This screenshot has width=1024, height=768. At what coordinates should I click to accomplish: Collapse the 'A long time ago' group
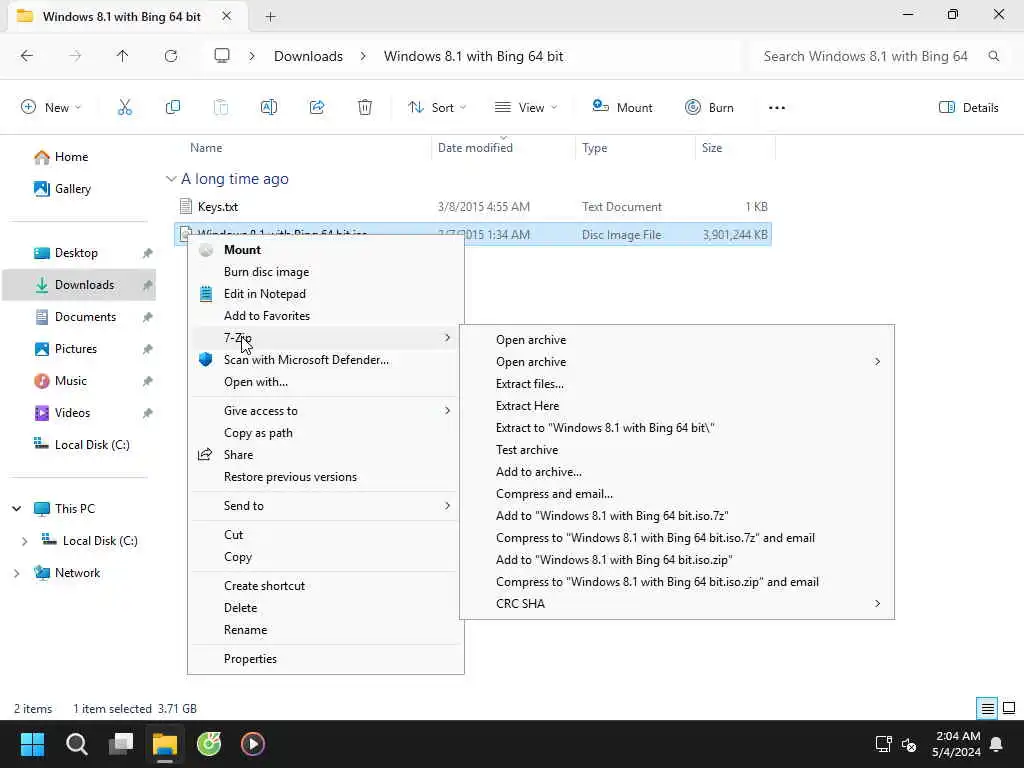coord(171,179)
